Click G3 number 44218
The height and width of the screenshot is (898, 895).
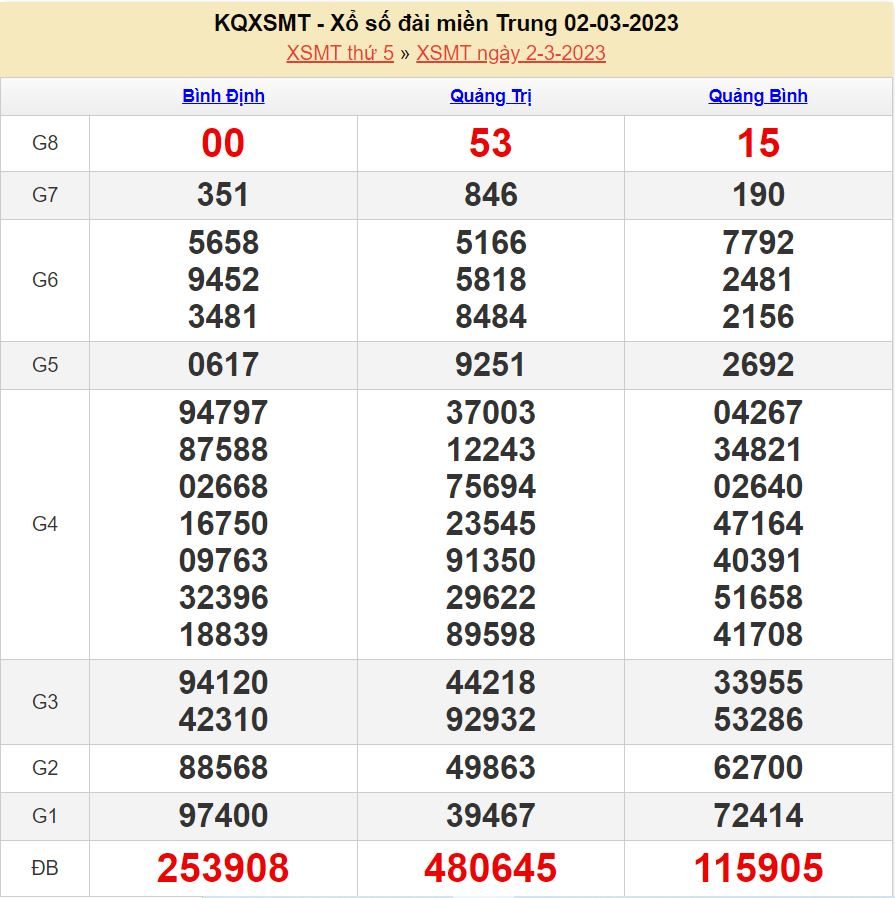tap(491, 683)
